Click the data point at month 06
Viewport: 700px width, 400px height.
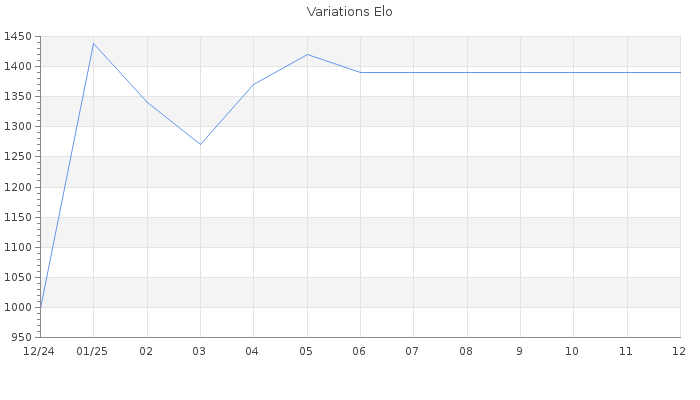(x=360, y=72)
